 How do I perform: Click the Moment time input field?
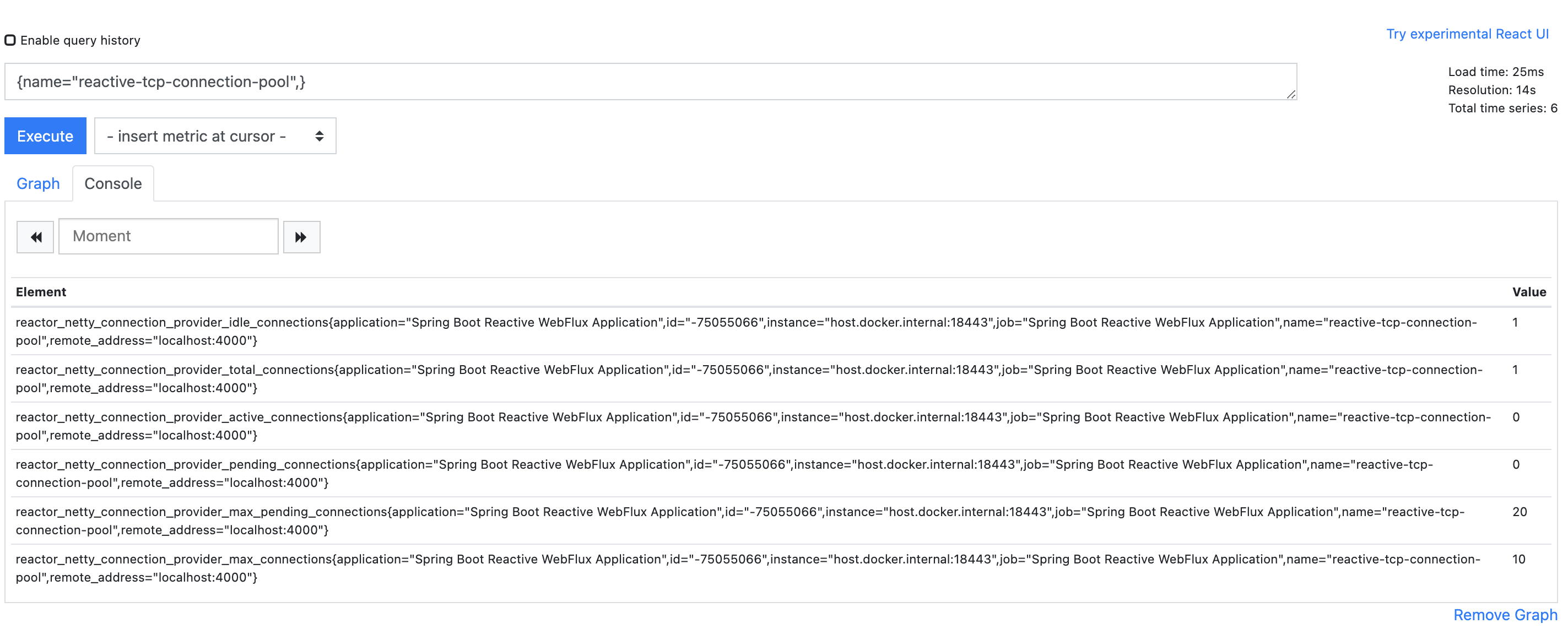click(169, 236)
